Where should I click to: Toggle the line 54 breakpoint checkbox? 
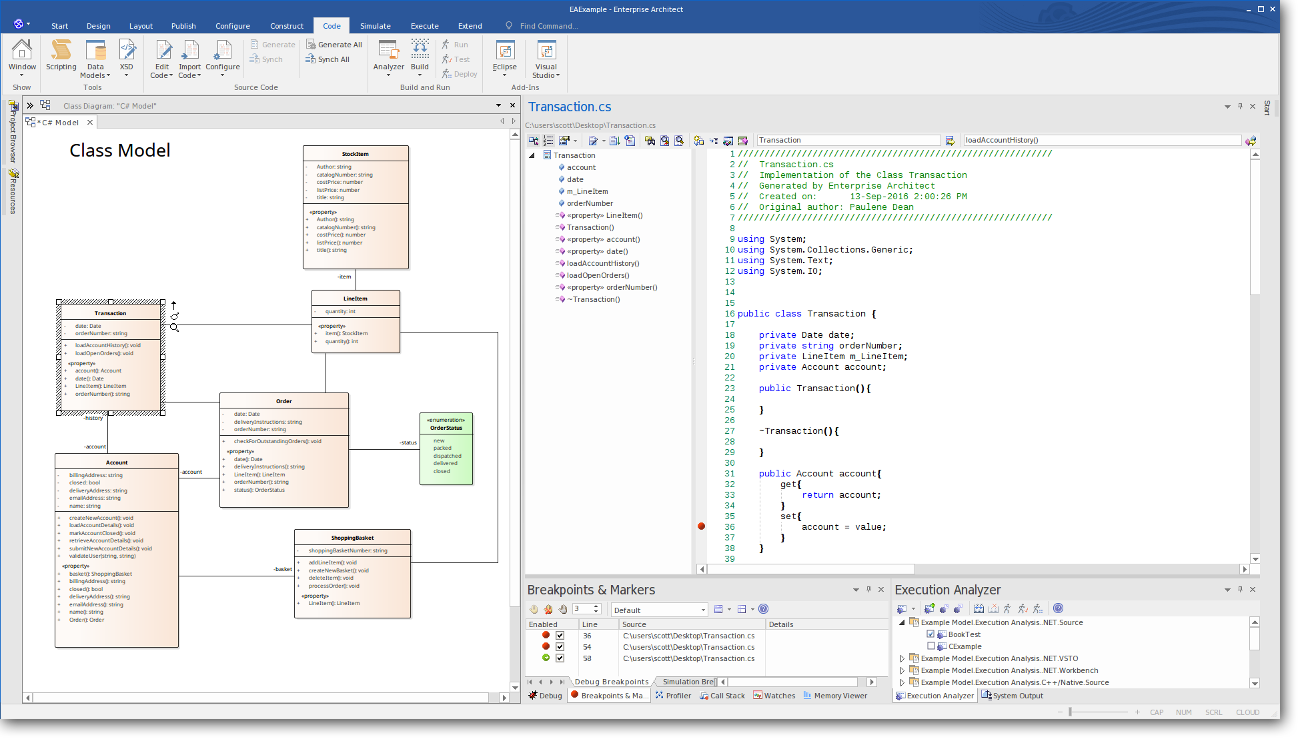pyautogui.click(x=560, y=647)
